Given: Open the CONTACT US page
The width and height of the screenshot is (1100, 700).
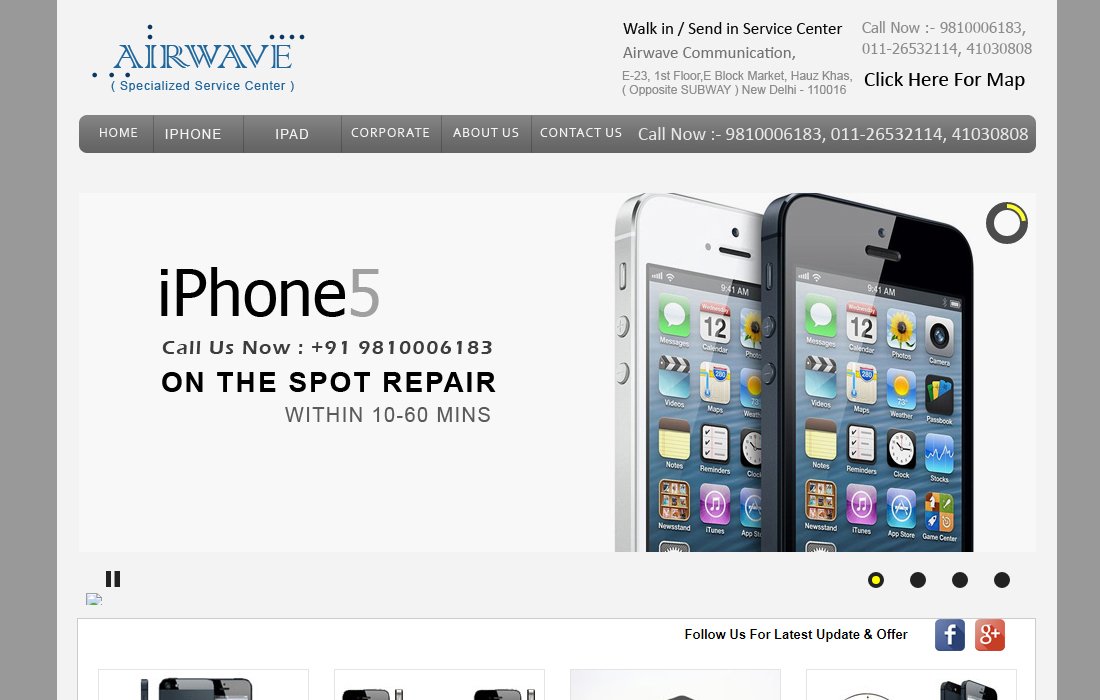Looking at the screenshot, I should point(581,133).
